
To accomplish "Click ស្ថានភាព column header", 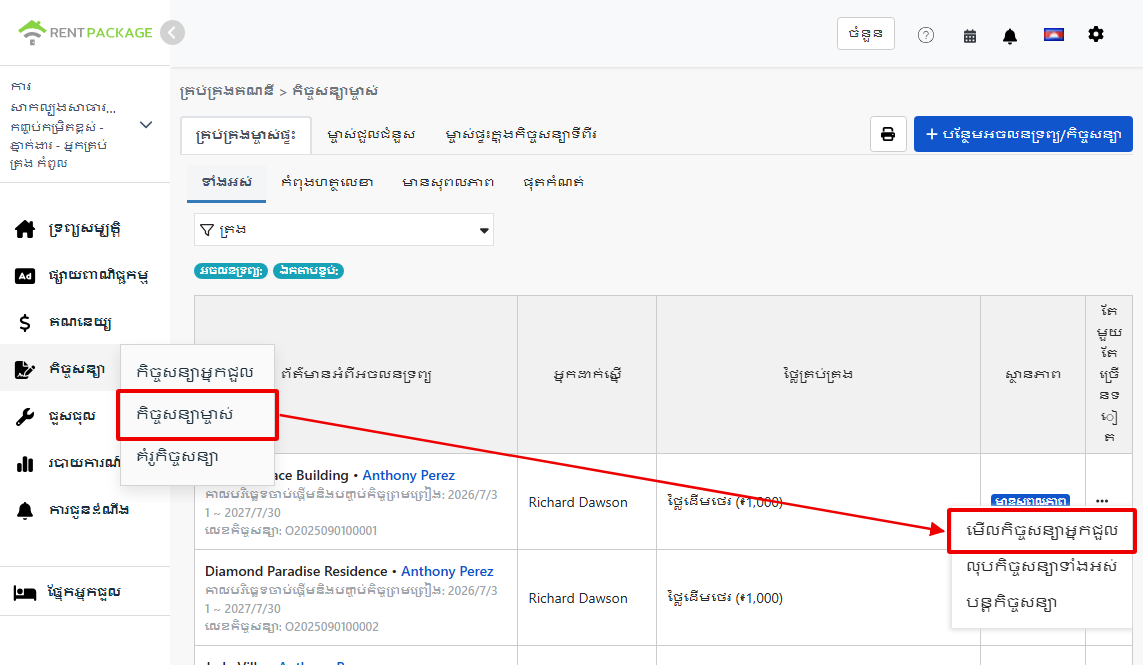I will coord(1032,375).
